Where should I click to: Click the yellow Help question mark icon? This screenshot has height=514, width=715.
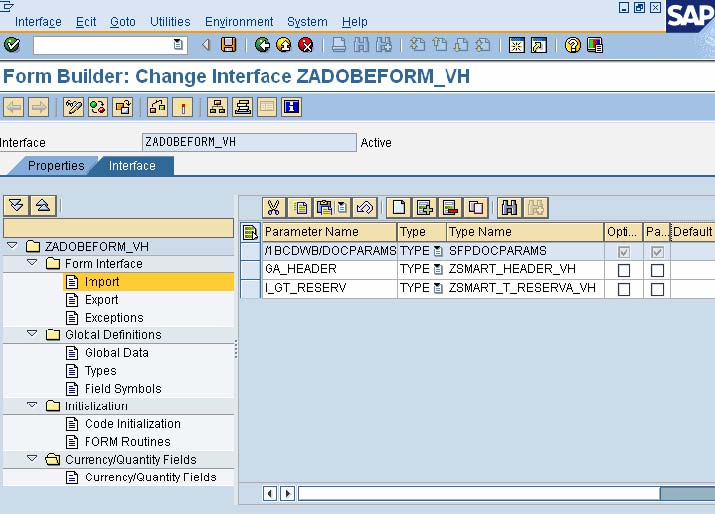pos(573,45)
